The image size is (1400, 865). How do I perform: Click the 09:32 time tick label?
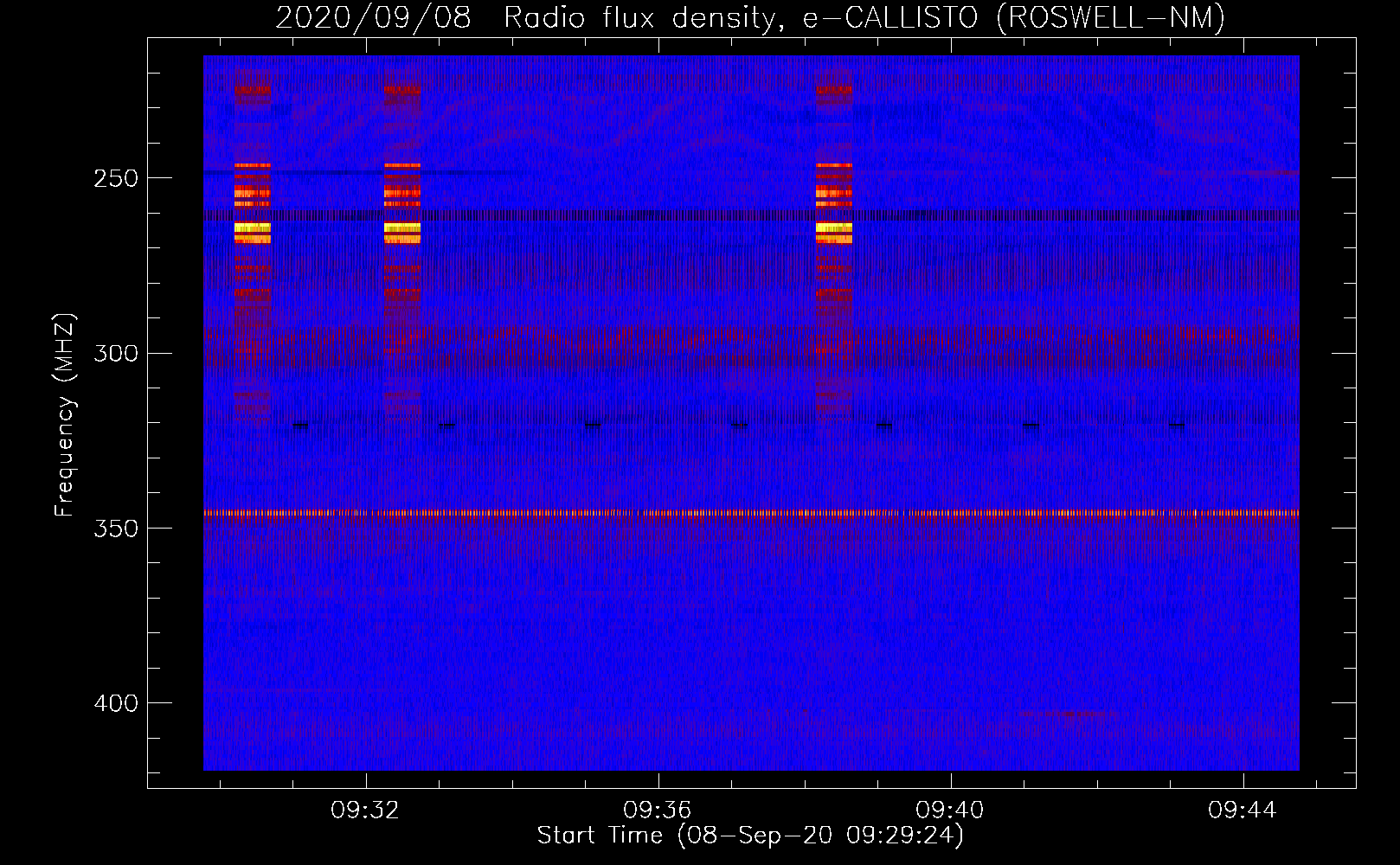pyautogui.click(x=365, y=810)
